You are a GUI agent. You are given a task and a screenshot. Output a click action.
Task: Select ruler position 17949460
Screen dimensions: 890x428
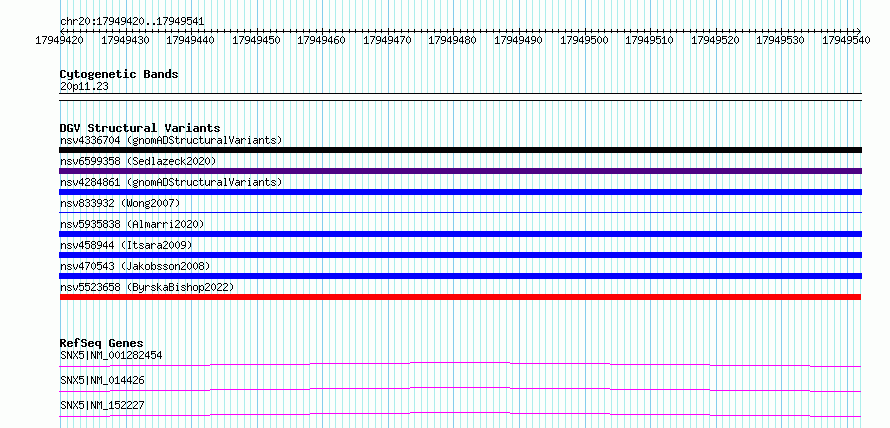click(x=322, y=40)
